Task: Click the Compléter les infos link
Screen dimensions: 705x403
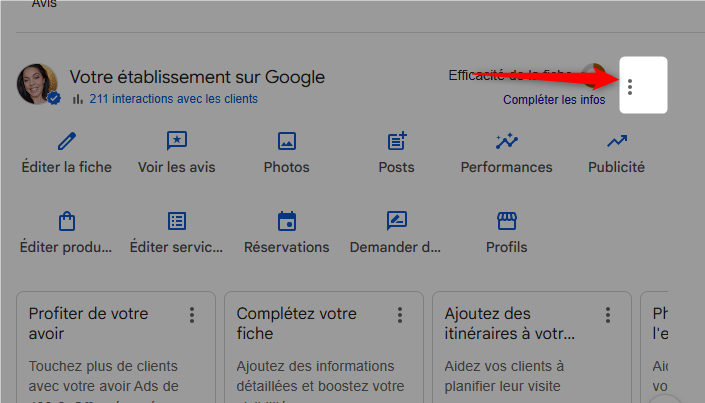Action: [x=554, y=100]
